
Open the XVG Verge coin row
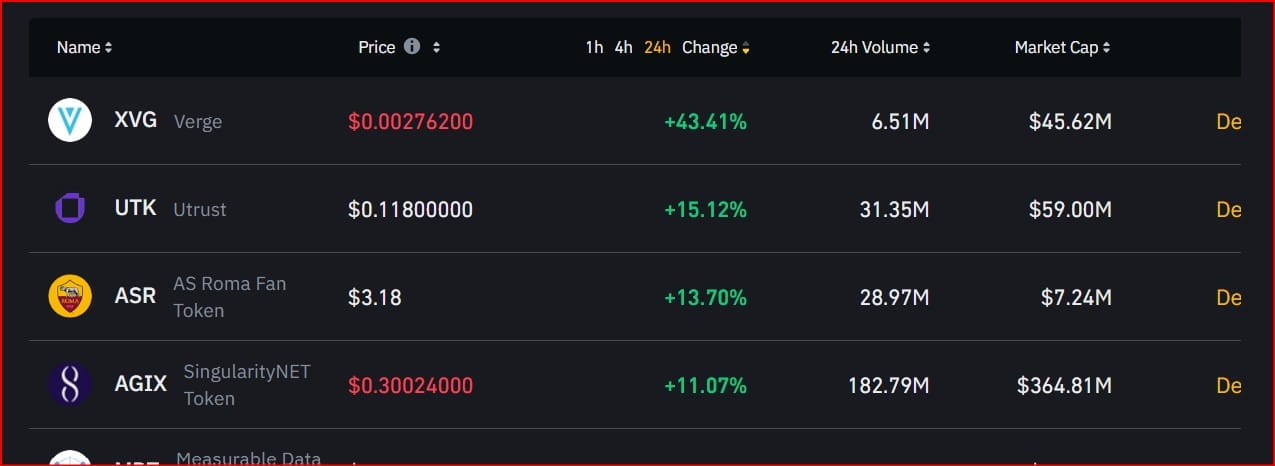(x=136, y=121)
